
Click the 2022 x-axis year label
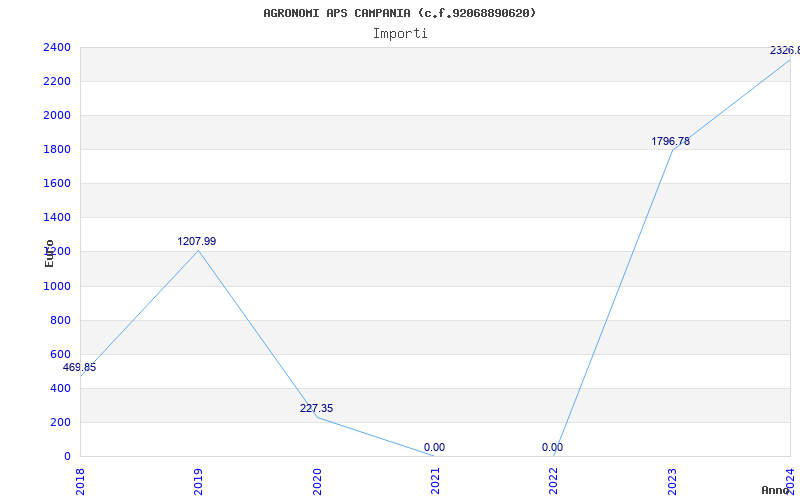554,482
